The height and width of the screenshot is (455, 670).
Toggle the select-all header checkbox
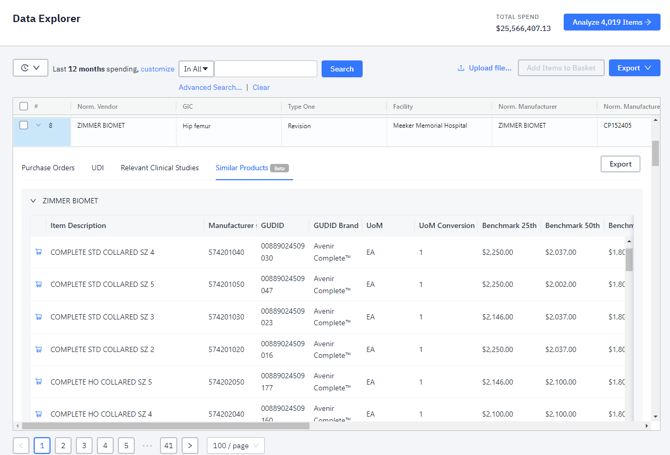pyautogui.click(x=24, y=106)
